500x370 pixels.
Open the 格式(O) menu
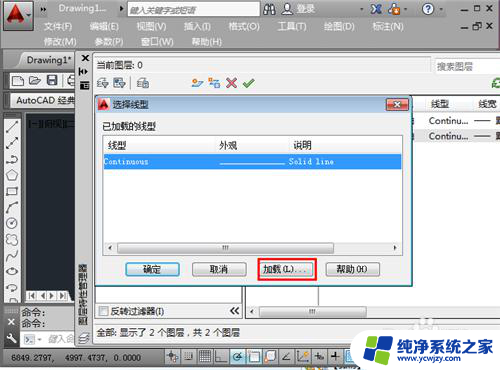(244, 26)
